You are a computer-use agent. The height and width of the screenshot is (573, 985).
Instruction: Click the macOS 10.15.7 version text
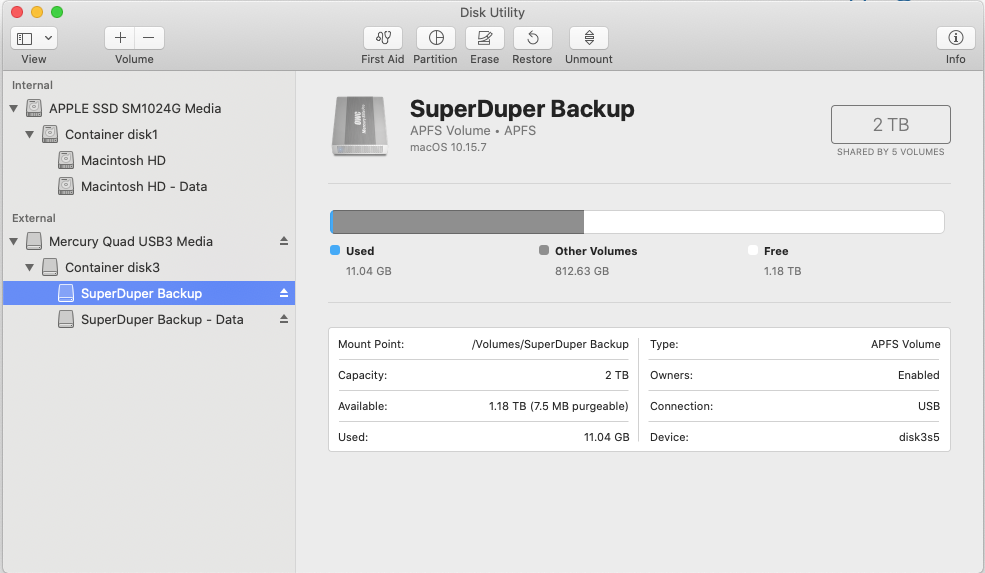click(448, 148)
